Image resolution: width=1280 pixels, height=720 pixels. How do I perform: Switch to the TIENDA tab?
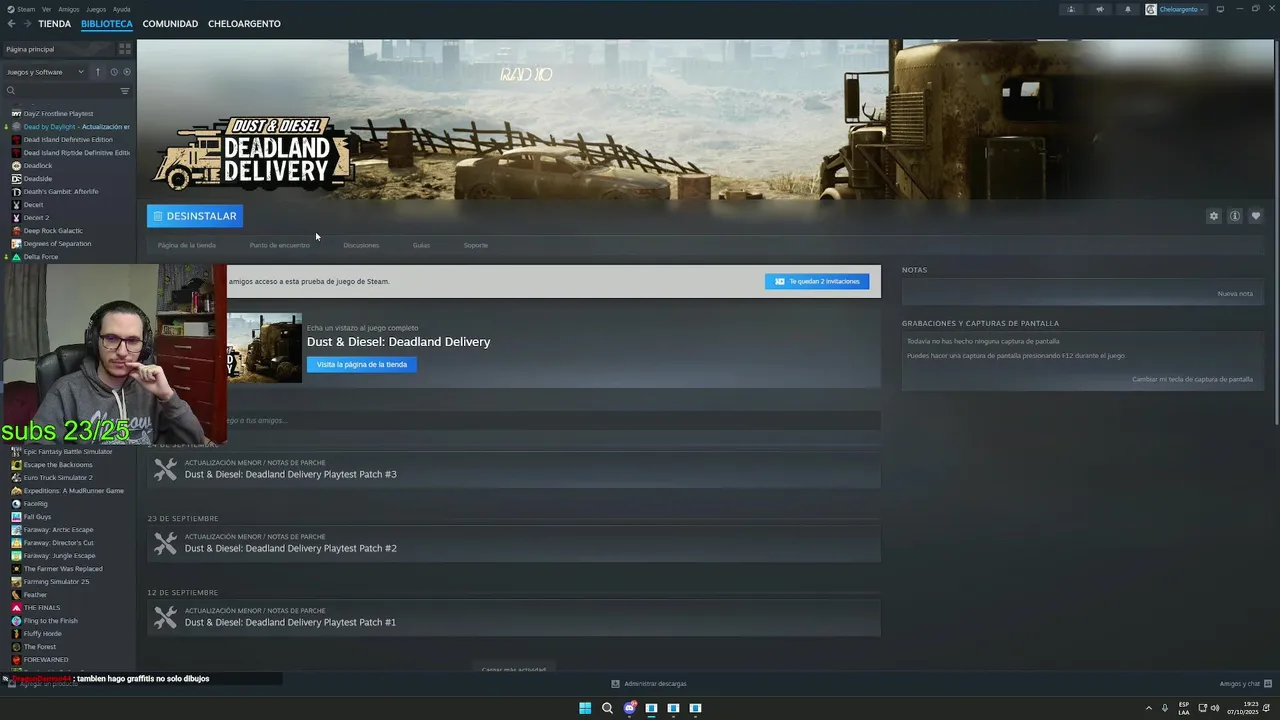(x=54, y=24)
